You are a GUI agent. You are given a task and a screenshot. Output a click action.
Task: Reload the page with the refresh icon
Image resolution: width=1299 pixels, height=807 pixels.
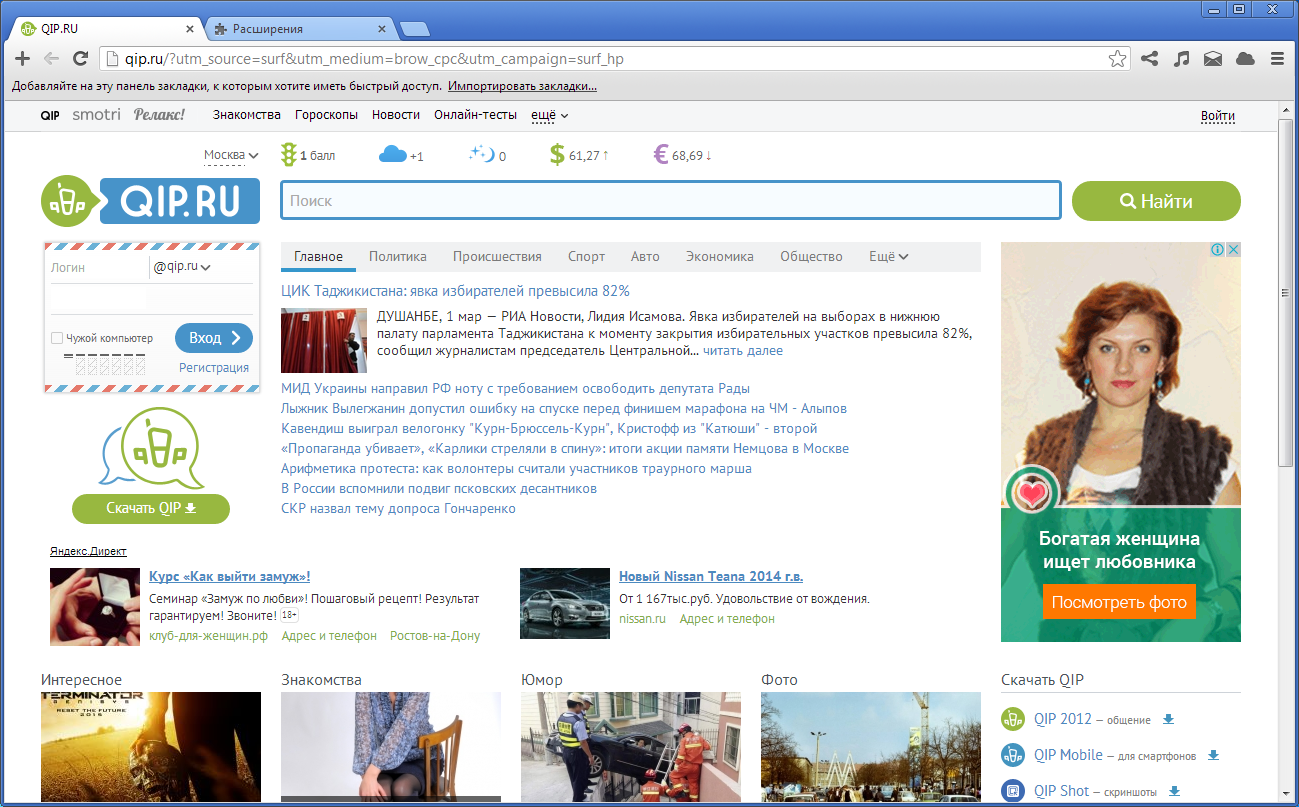tap(81, 59)
